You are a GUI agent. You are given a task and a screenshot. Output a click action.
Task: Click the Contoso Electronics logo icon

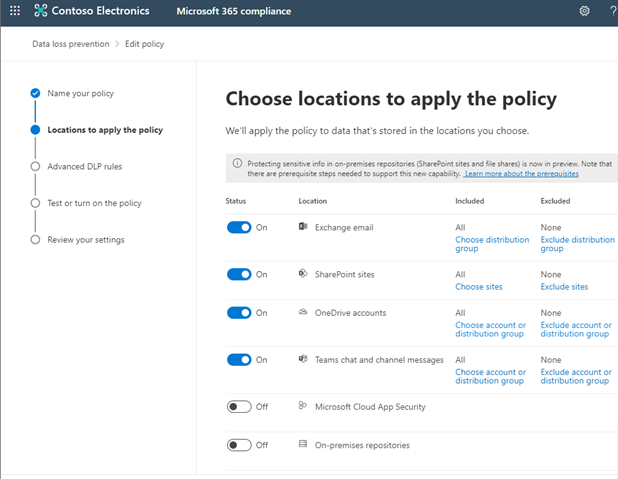[x=41, y=11]
